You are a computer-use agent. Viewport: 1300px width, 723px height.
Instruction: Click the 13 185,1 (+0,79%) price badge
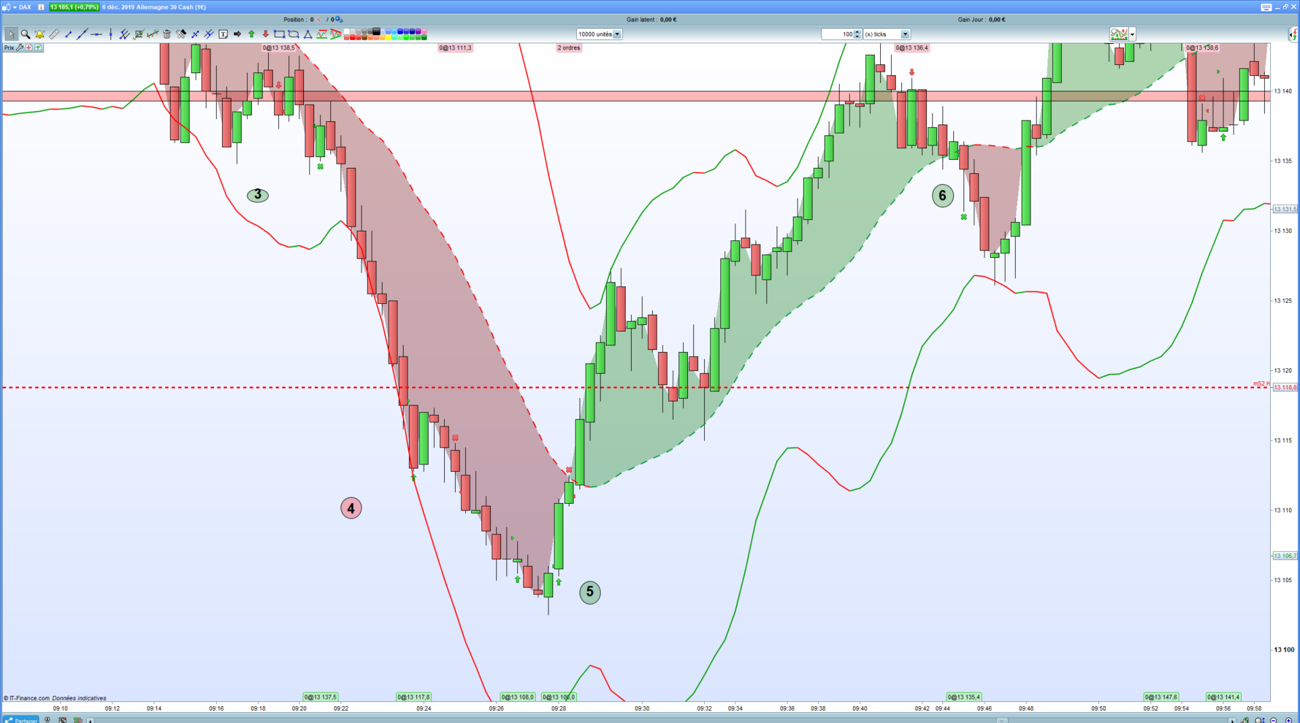[x=75, y=7]
